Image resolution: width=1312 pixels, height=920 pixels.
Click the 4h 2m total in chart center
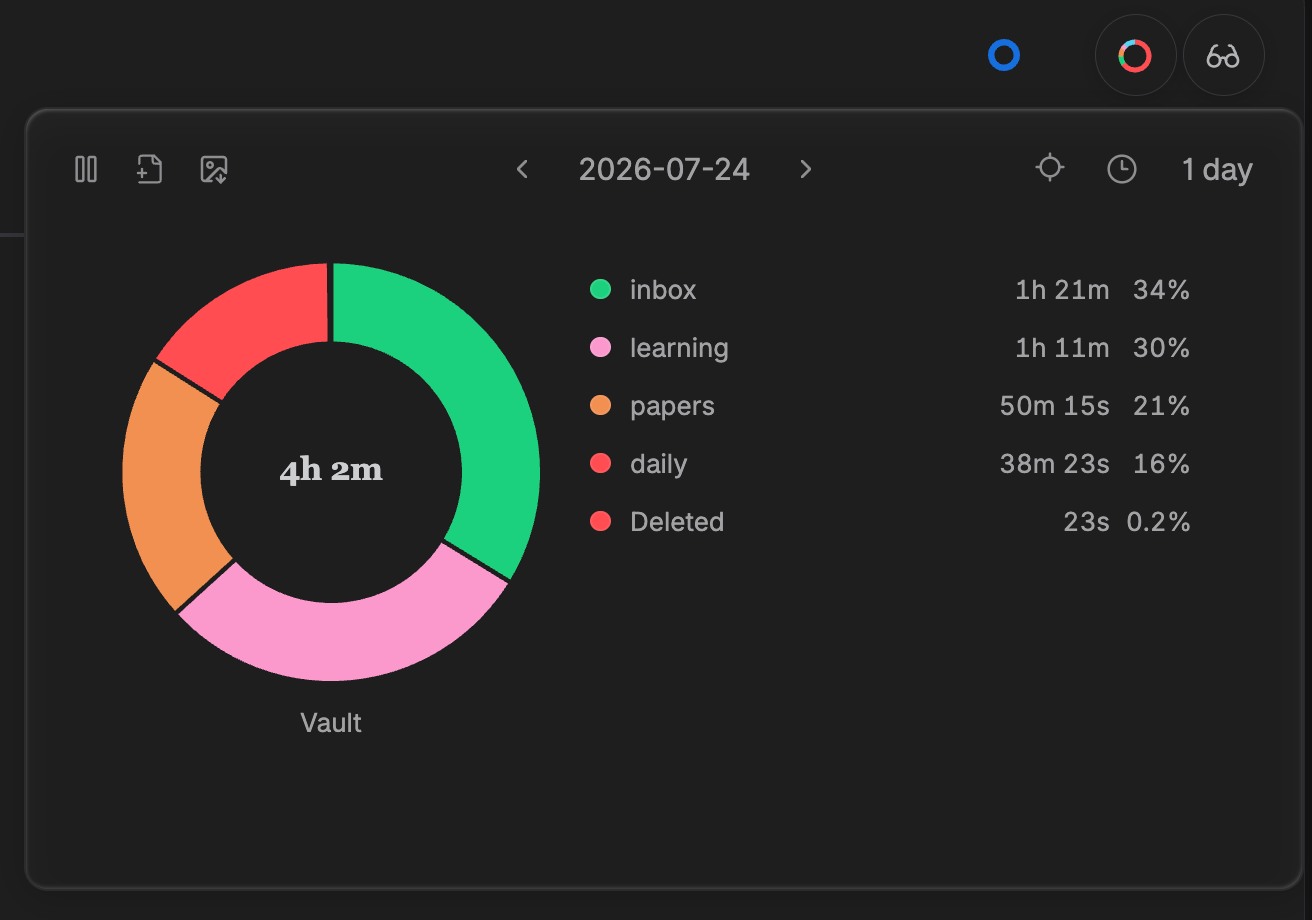(331, 471)
